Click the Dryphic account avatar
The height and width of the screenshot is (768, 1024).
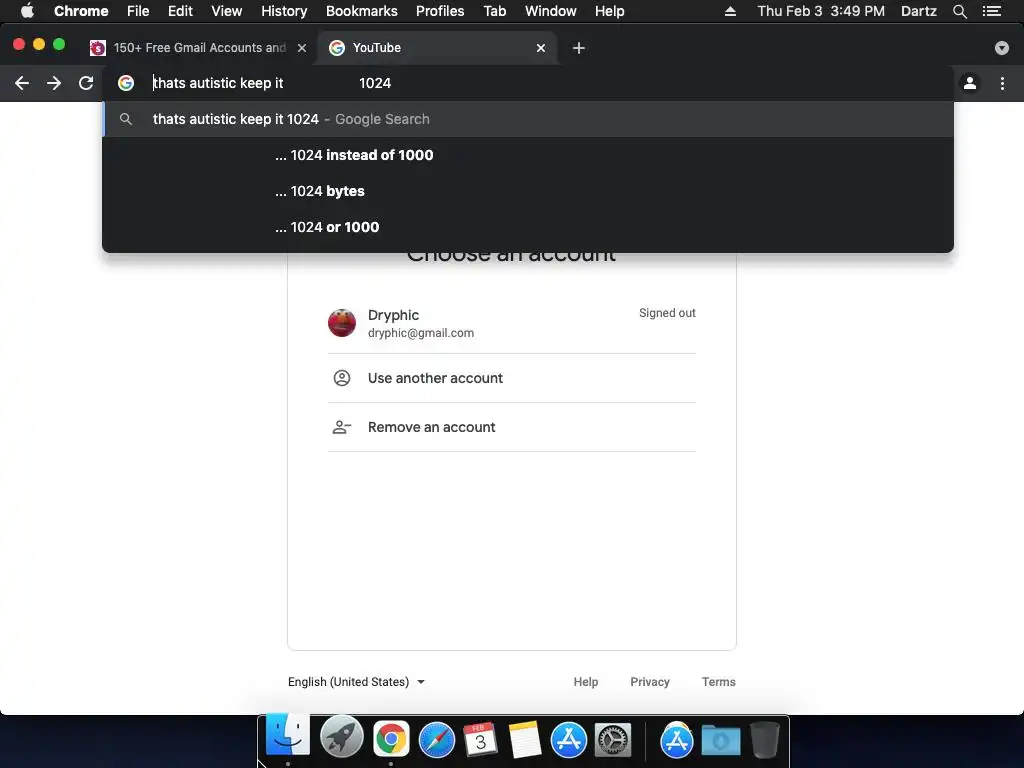[342, 323]
